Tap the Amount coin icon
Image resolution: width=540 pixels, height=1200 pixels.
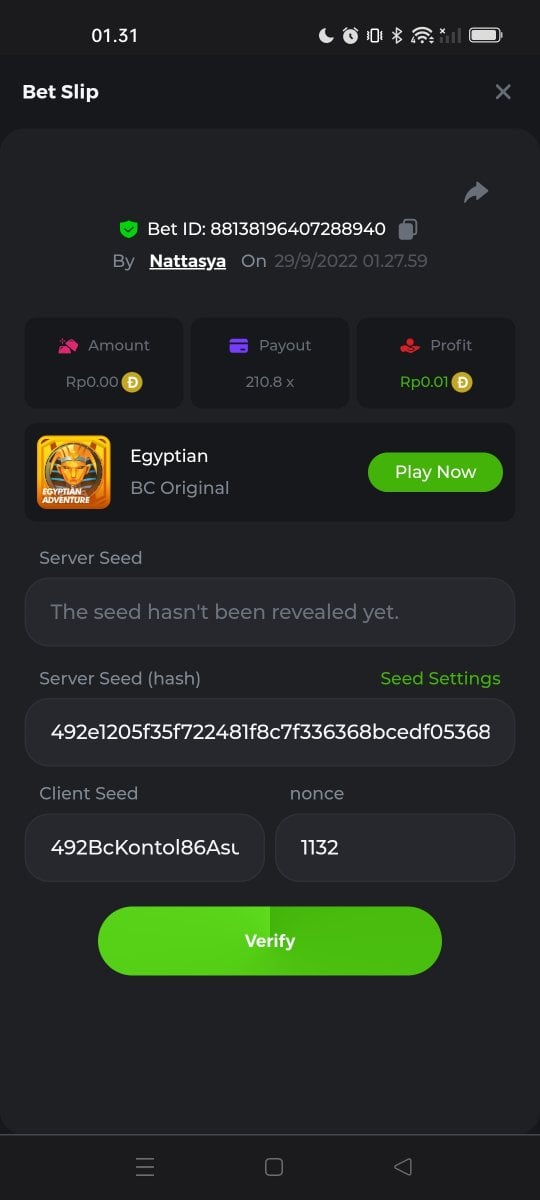click(x=132, y=382)
